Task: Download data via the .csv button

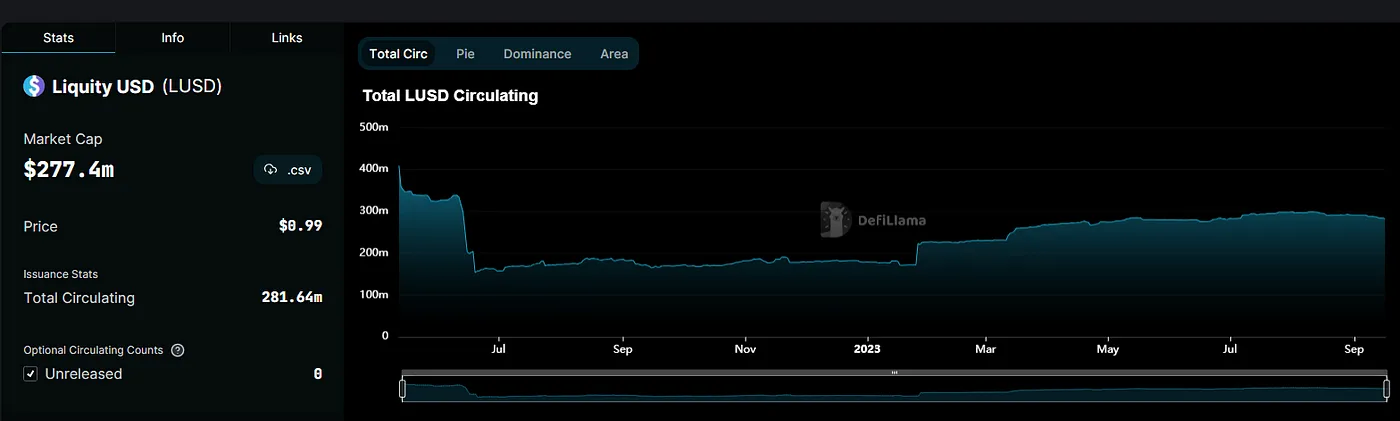Action: (288, 170)
